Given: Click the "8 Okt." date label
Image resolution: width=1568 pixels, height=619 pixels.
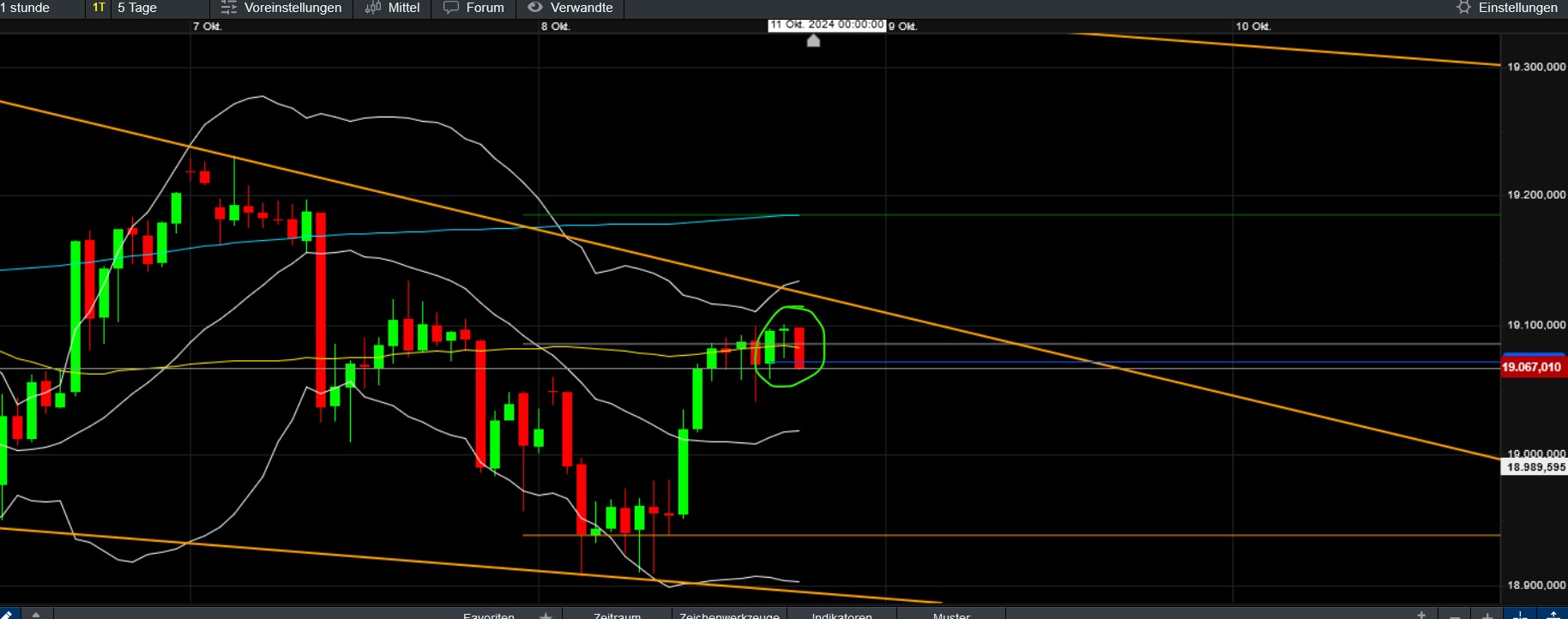Looking at the screenshot, I should pyautogui.click(x=556, y=27).
